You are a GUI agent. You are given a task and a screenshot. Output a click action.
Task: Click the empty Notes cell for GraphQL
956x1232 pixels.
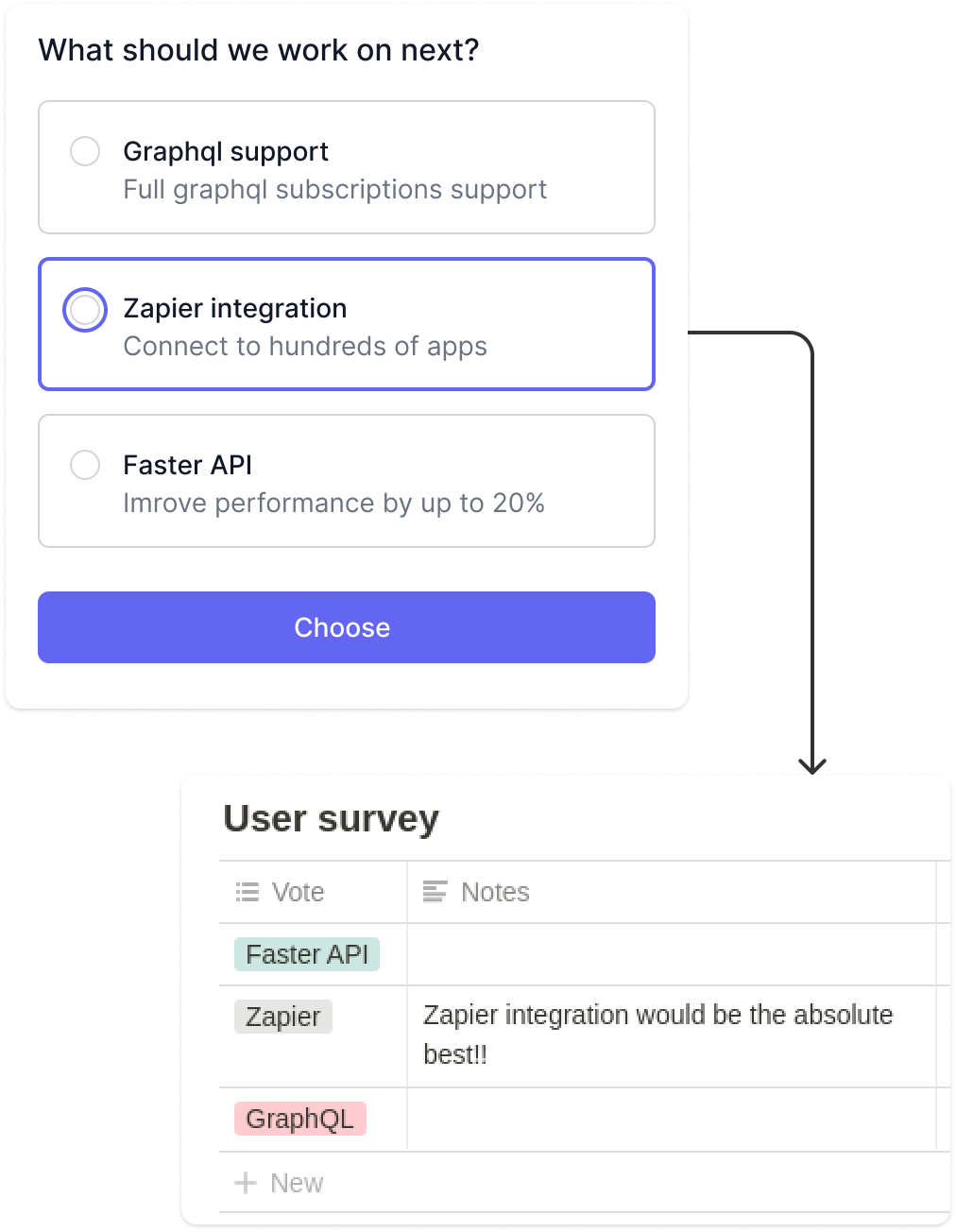click(x=671, y=1119)
